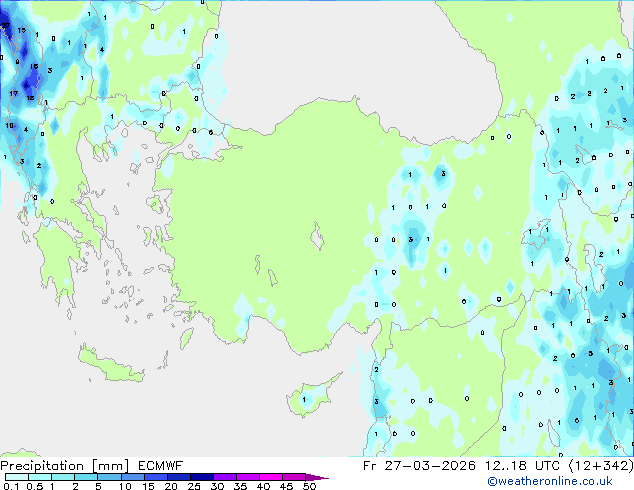
Task: Select the date text 'Fr 27-03-2026'
Action: 419,466
